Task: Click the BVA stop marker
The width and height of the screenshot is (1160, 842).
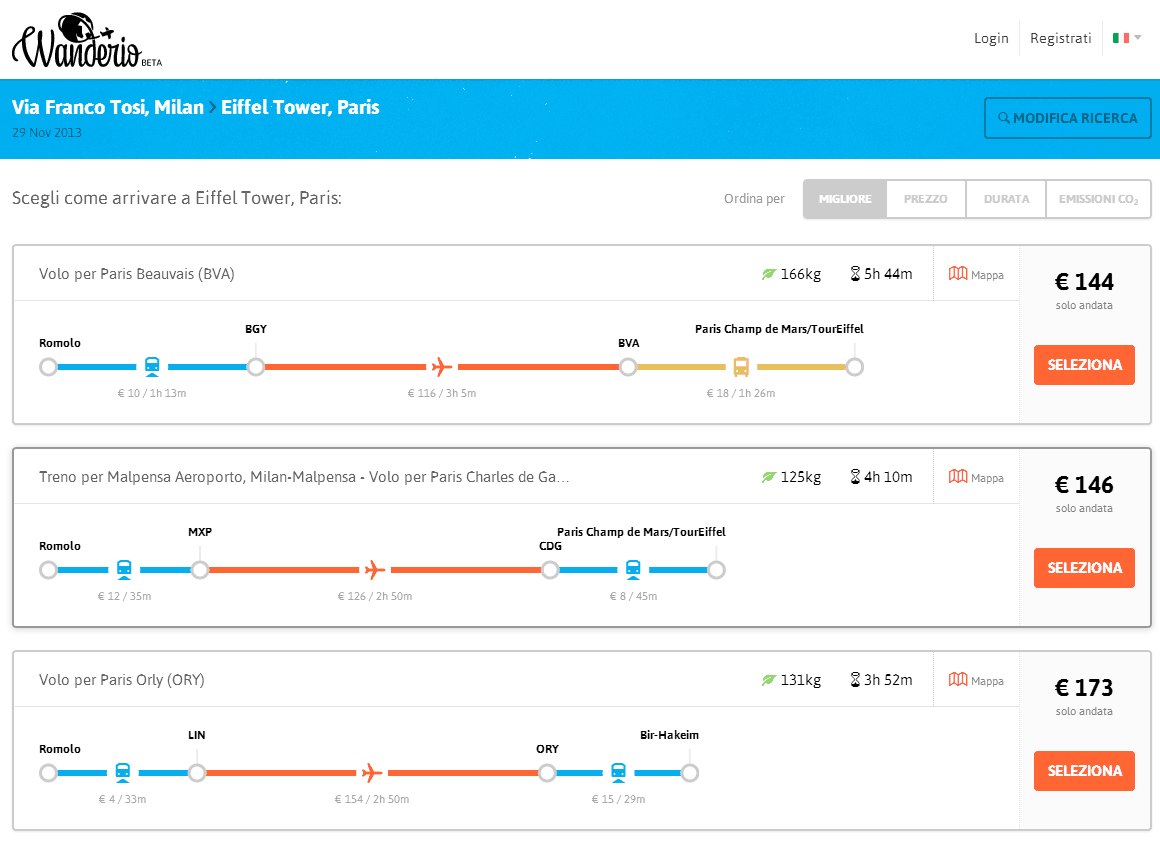Action: coord(628,367)
